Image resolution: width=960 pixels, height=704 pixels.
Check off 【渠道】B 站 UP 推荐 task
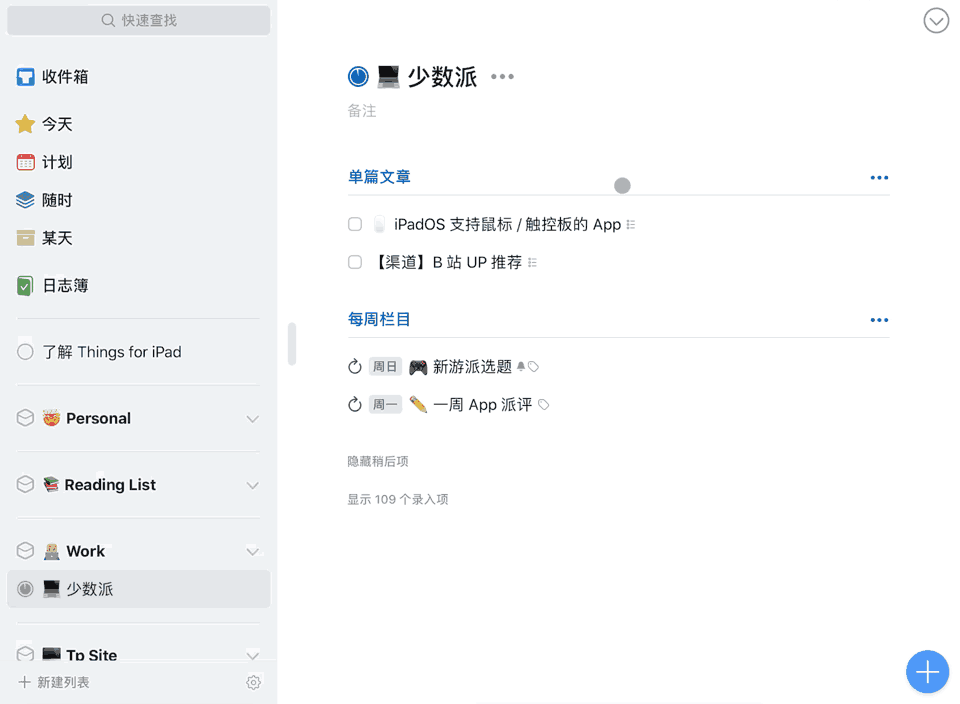355,262
